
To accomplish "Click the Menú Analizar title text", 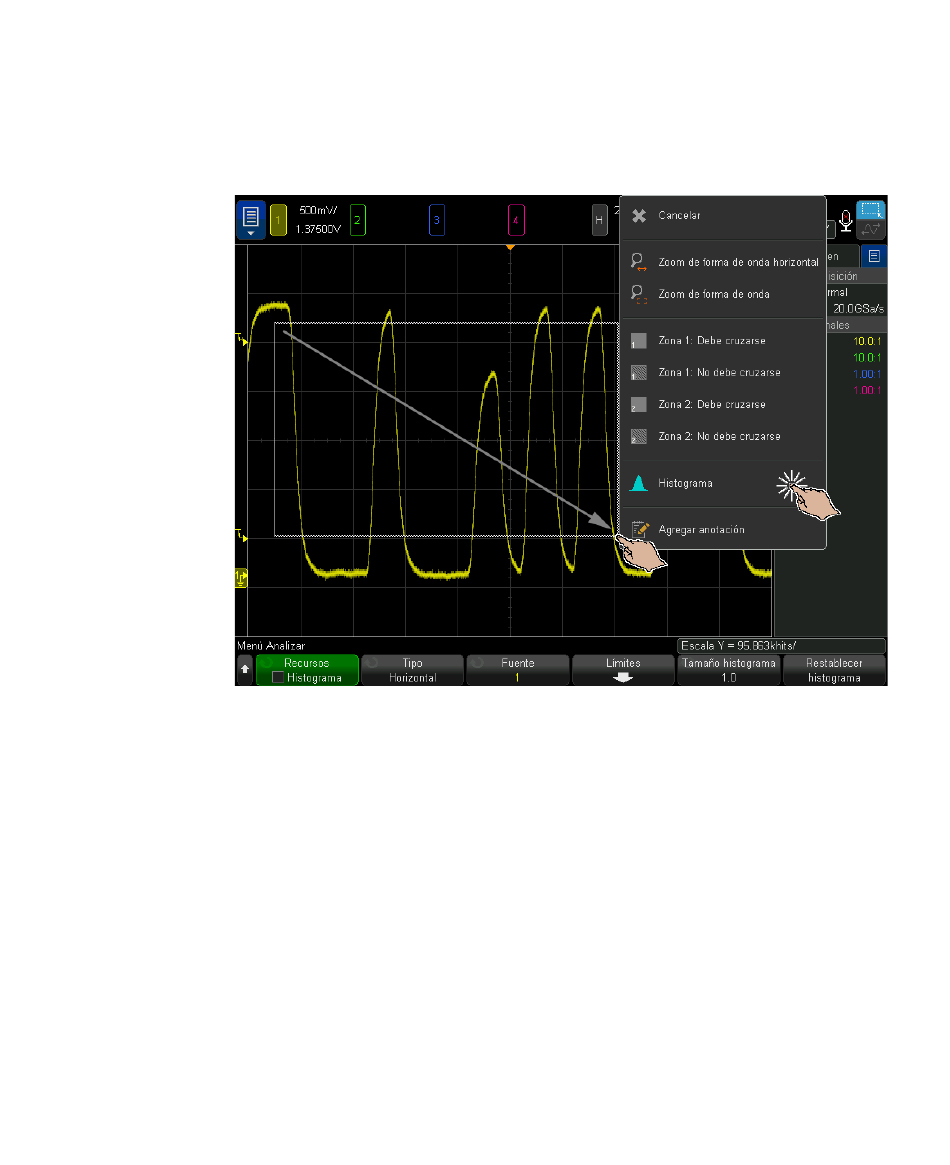I will (271, 646).
